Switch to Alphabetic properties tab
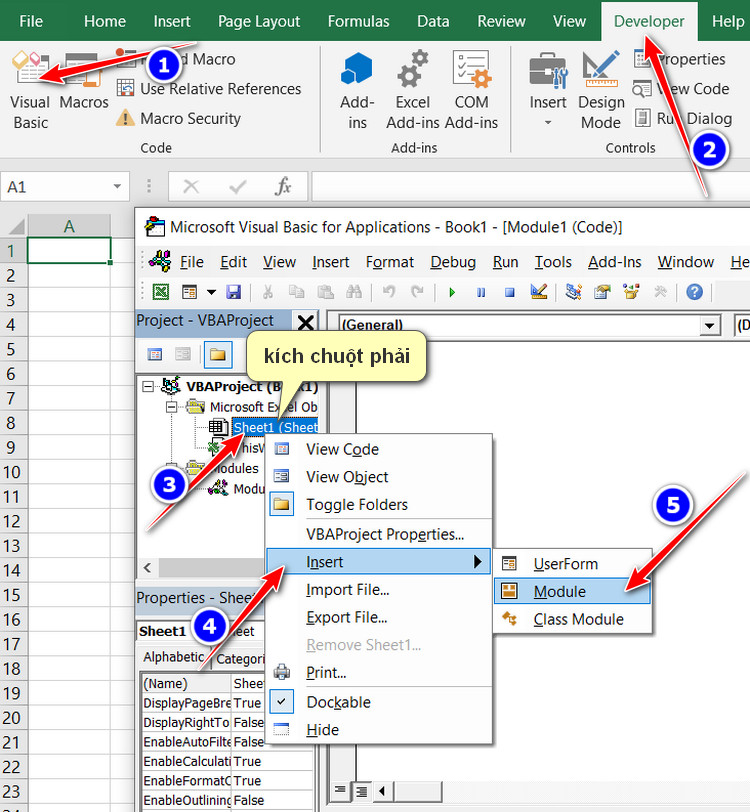750x812 pixels. [173, 658]
